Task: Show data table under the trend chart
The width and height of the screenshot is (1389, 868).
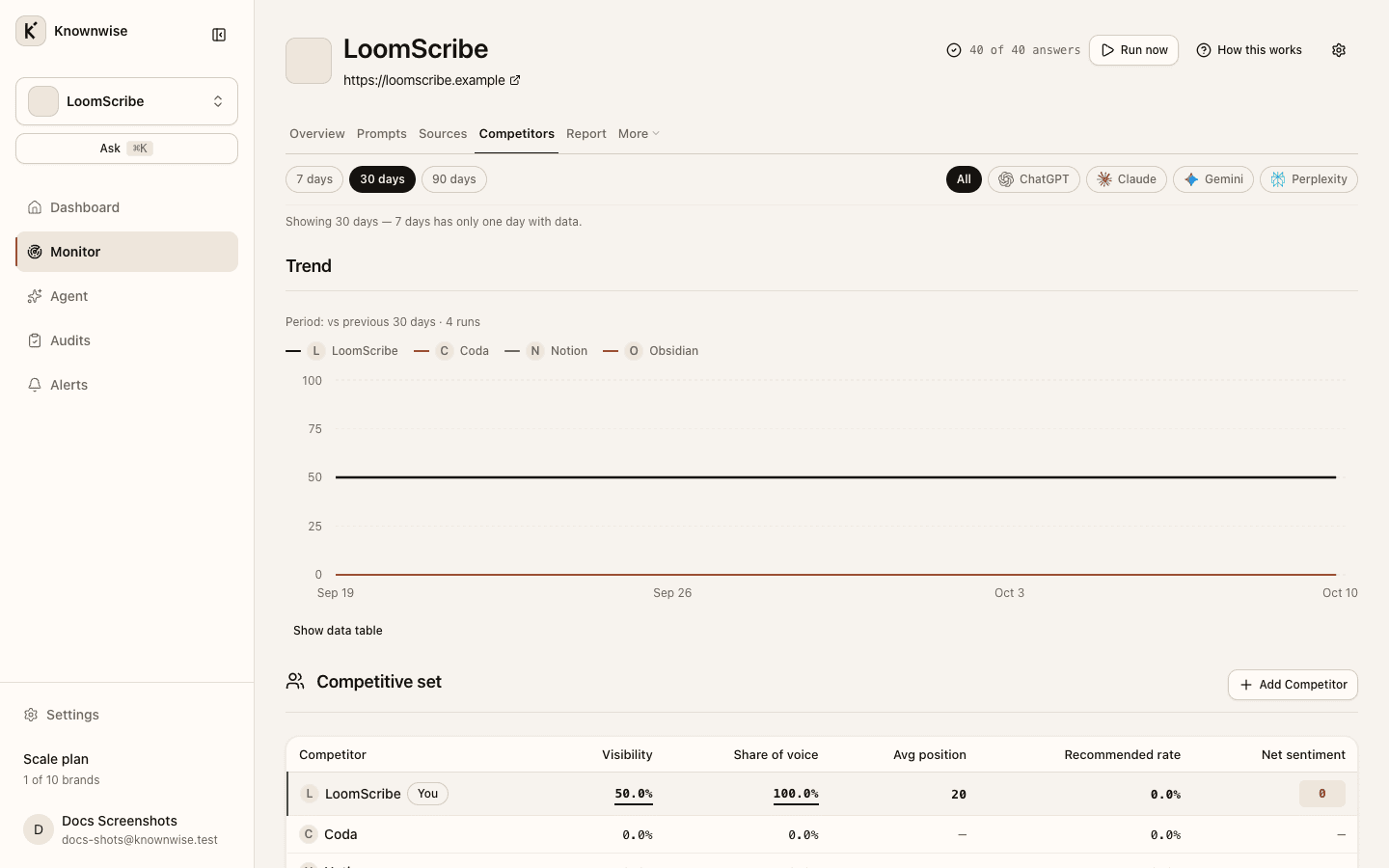Action: pyautogui.click(x=338, y=631)
